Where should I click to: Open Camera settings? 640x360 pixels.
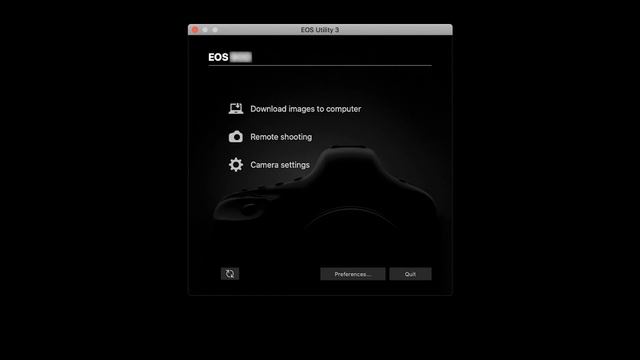(x=280, y=165)
